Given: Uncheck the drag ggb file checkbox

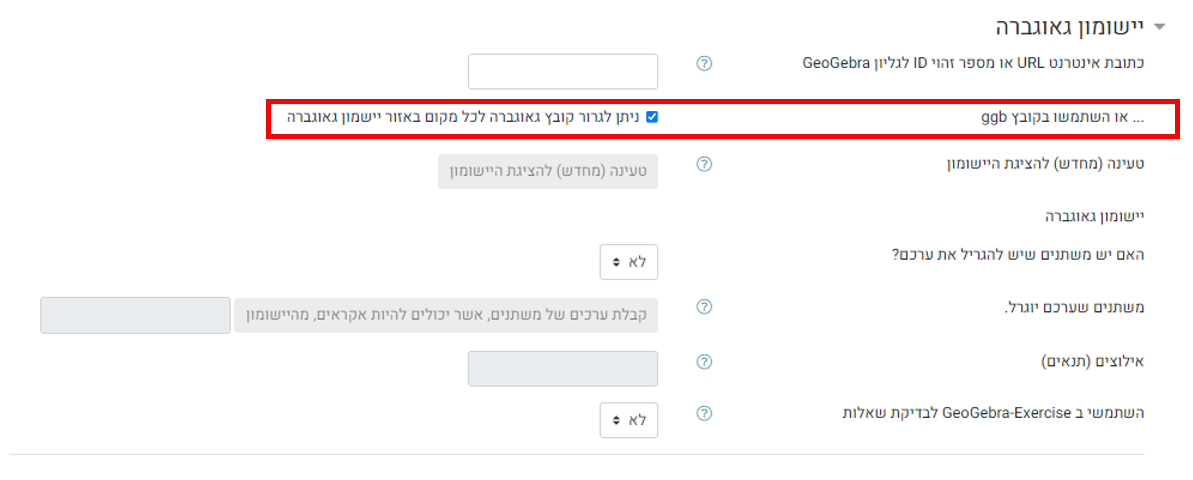Looking at the screenshot, I should pyautogui.click(x=652, y=117).
